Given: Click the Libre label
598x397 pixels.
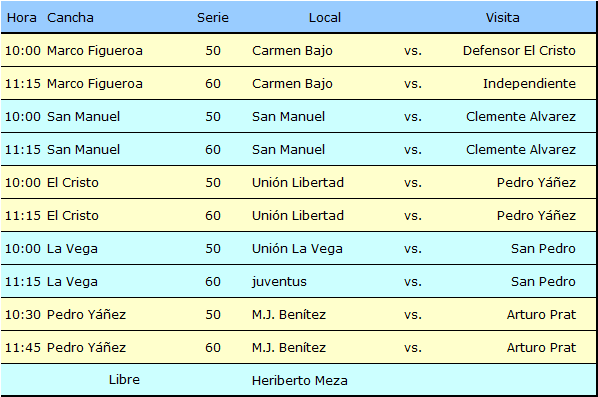Looking at the screenshot, I should click(124, 379).
